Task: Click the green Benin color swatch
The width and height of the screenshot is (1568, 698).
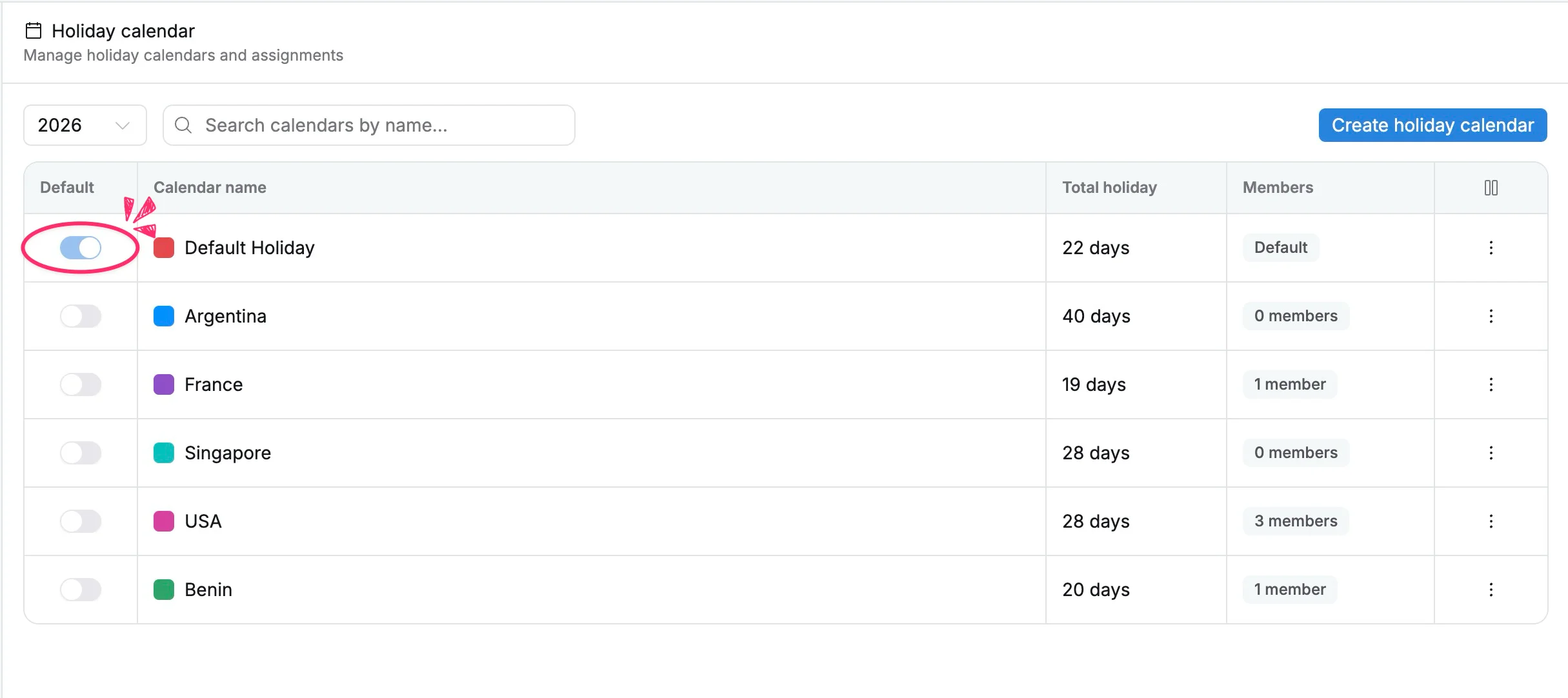Action: 164,590
